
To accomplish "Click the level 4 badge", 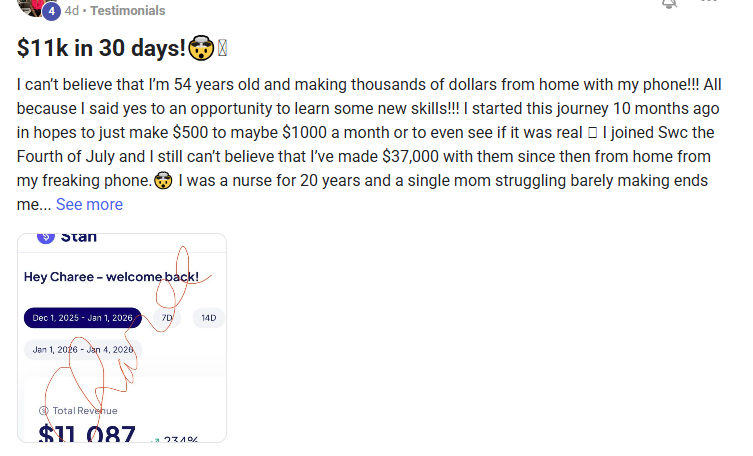I will click(51, 12).
